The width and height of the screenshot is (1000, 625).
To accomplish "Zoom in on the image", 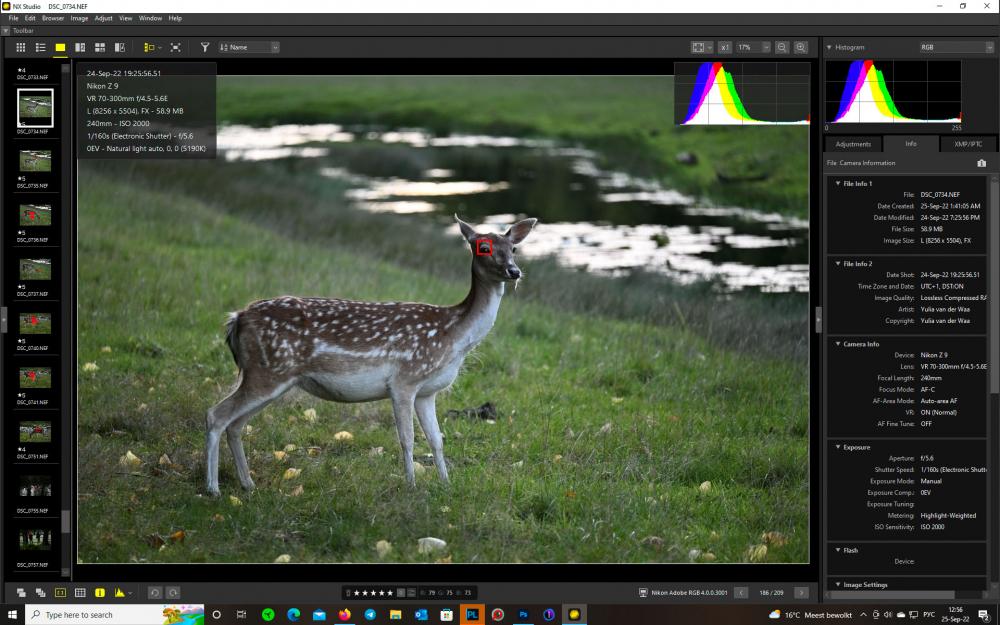I will click(x=801, y=47).
